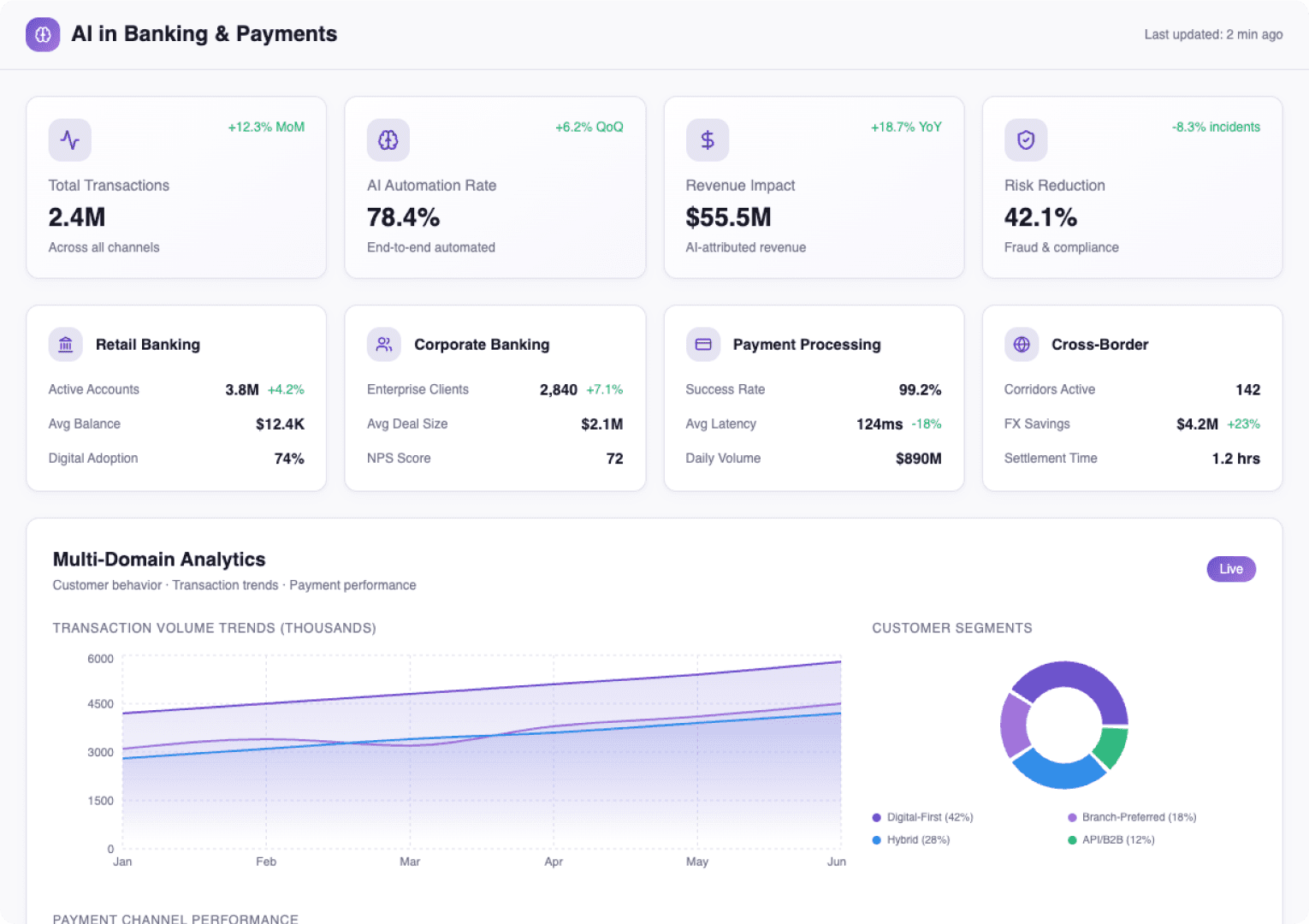Click the Live status badge

(x=1230, y=569)
